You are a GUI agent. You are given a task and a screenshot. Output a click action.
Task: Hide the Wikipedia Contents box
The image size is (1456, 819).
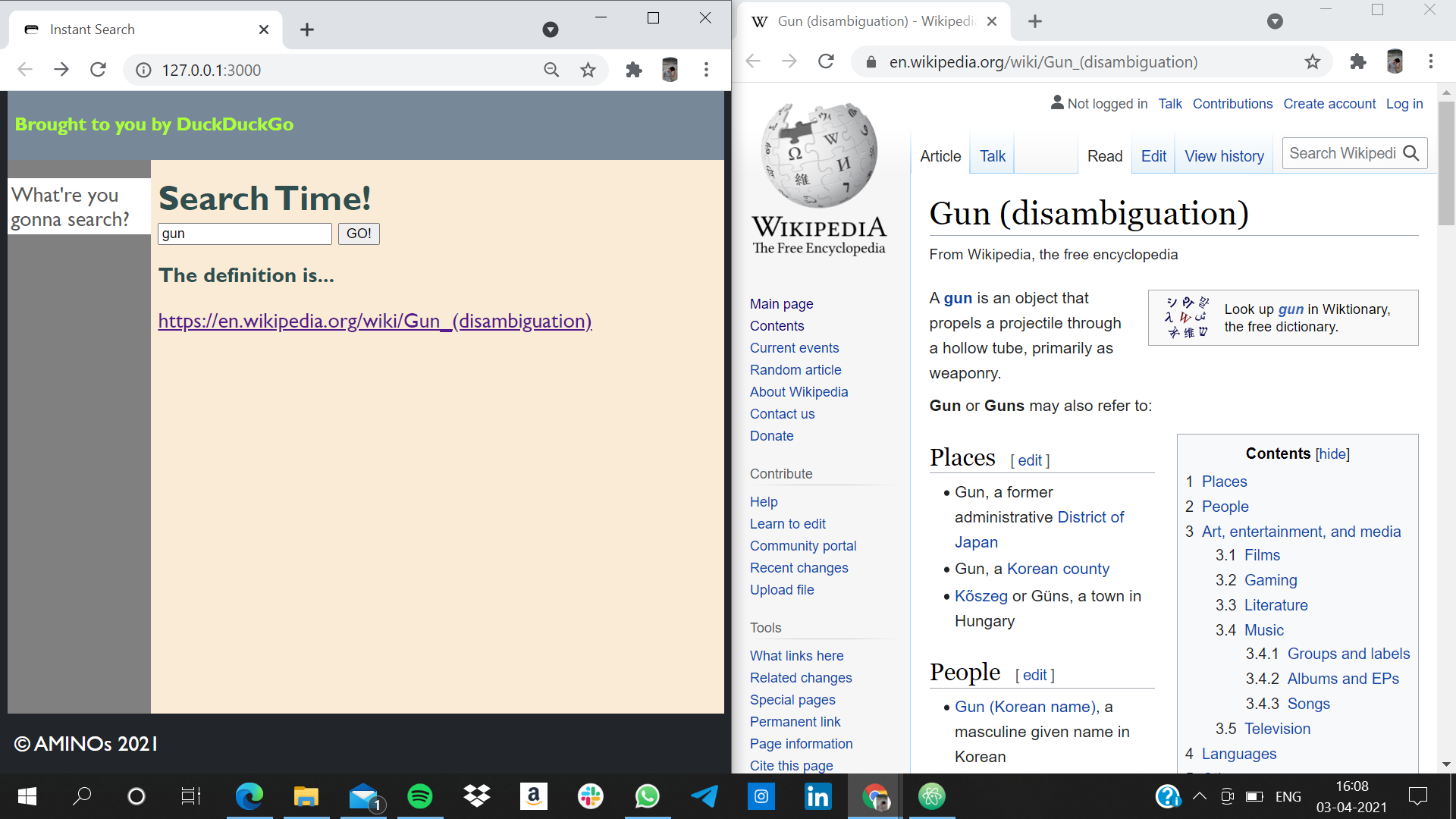1332,453
